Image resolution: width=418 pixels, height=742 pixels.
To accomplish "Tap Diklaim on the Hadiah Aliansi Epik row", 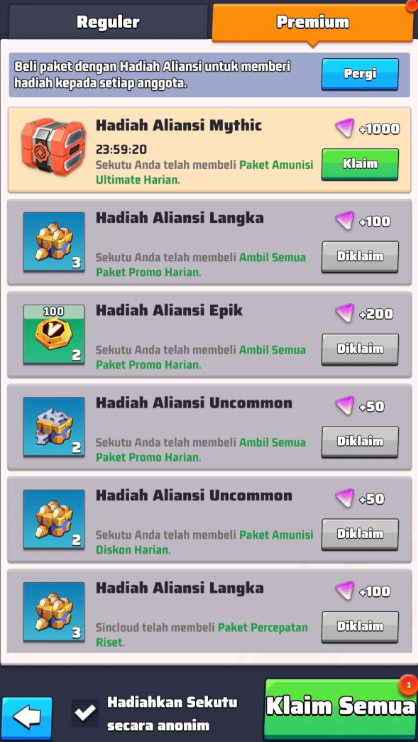I will point(360,349).
